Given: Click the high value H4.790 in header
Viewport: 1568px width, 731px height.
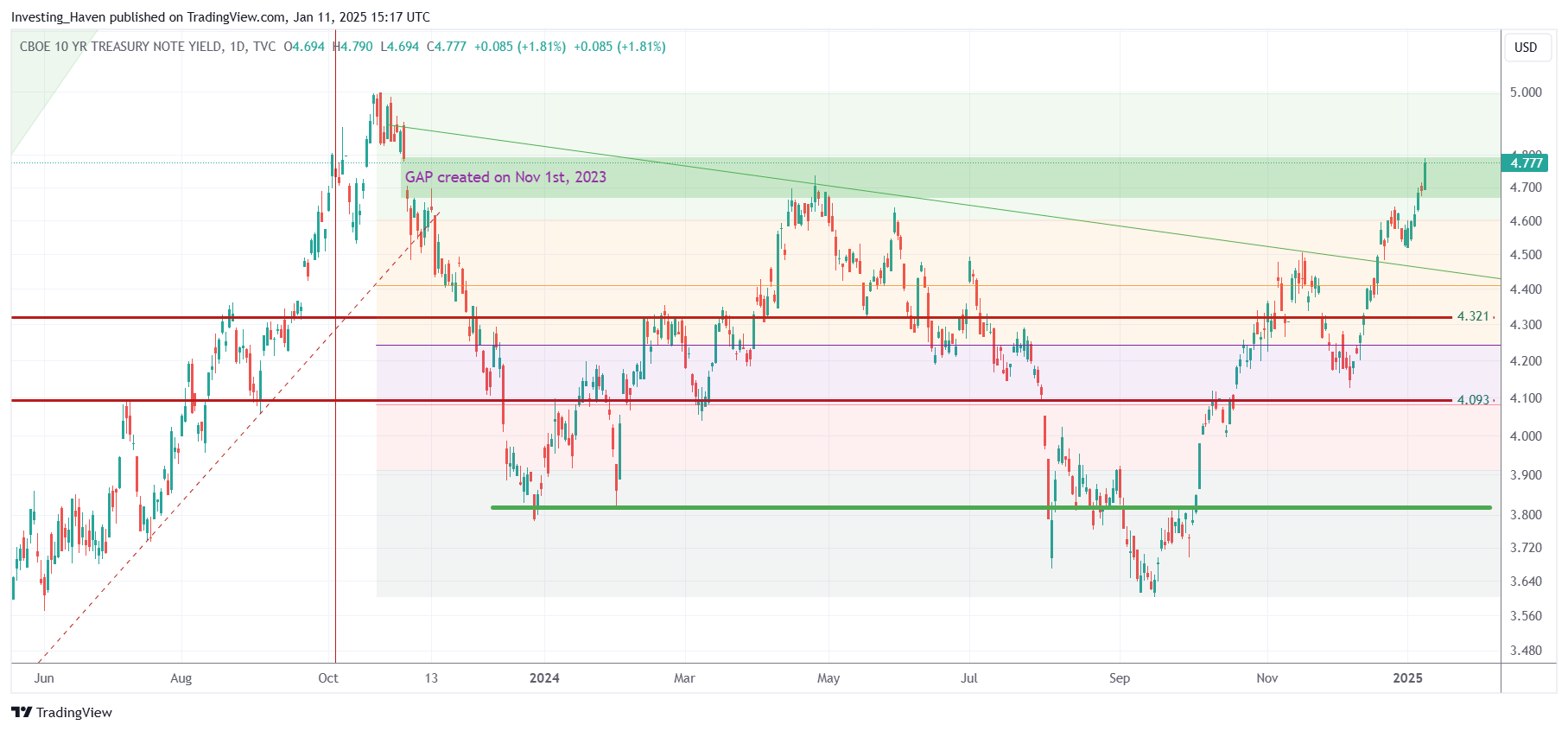Looking at the screenshot, I should pyautogui.click(x=352, y=47).
